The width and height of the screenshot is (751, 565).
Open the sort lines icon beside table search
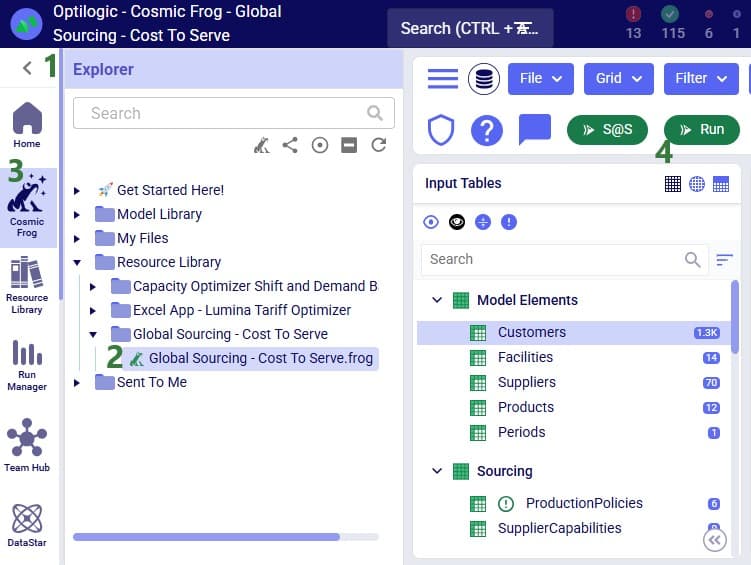click(724, 260)
